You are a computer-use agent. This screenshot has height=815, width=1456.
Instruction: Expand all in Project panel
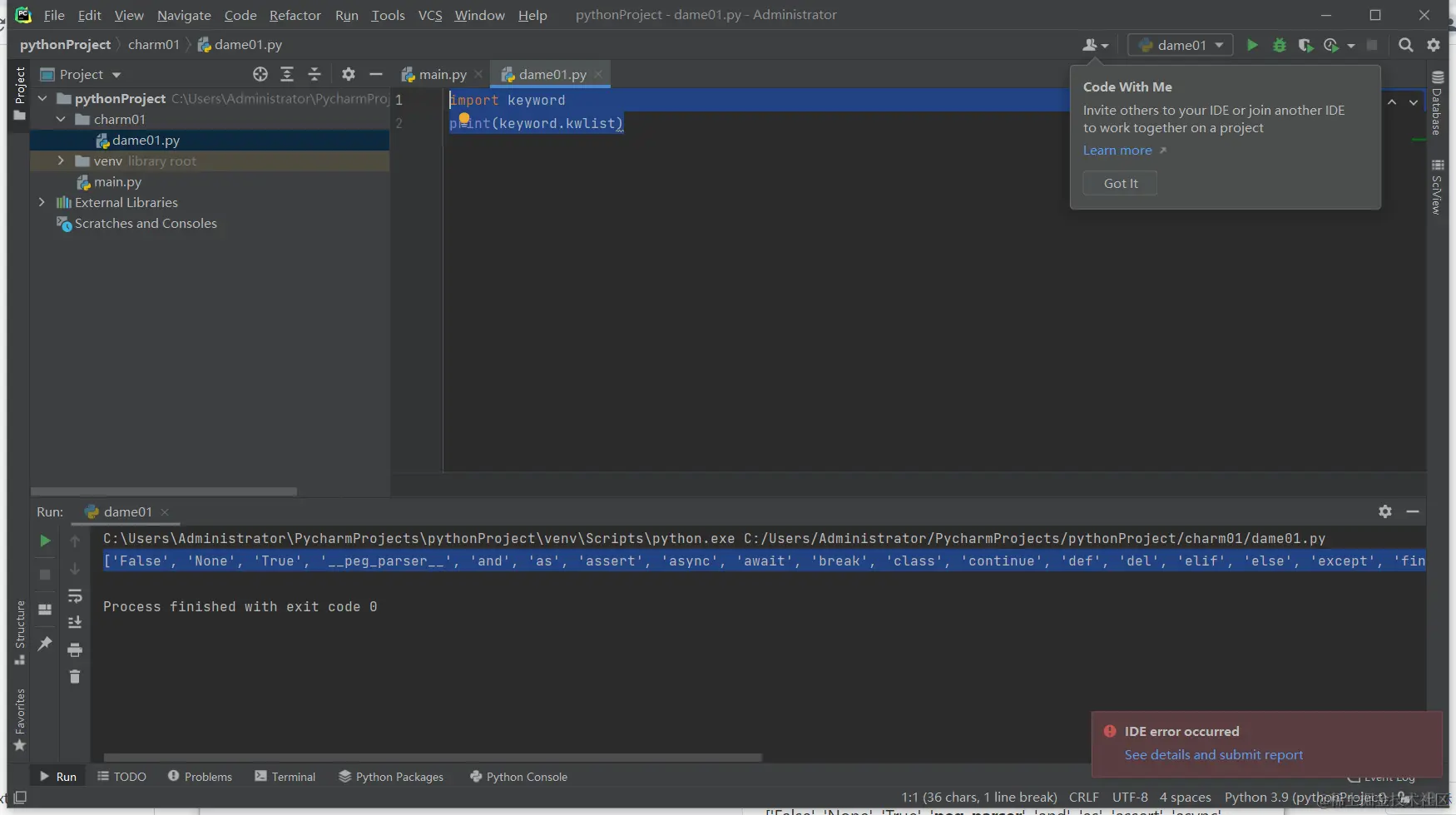pos(287,74)
